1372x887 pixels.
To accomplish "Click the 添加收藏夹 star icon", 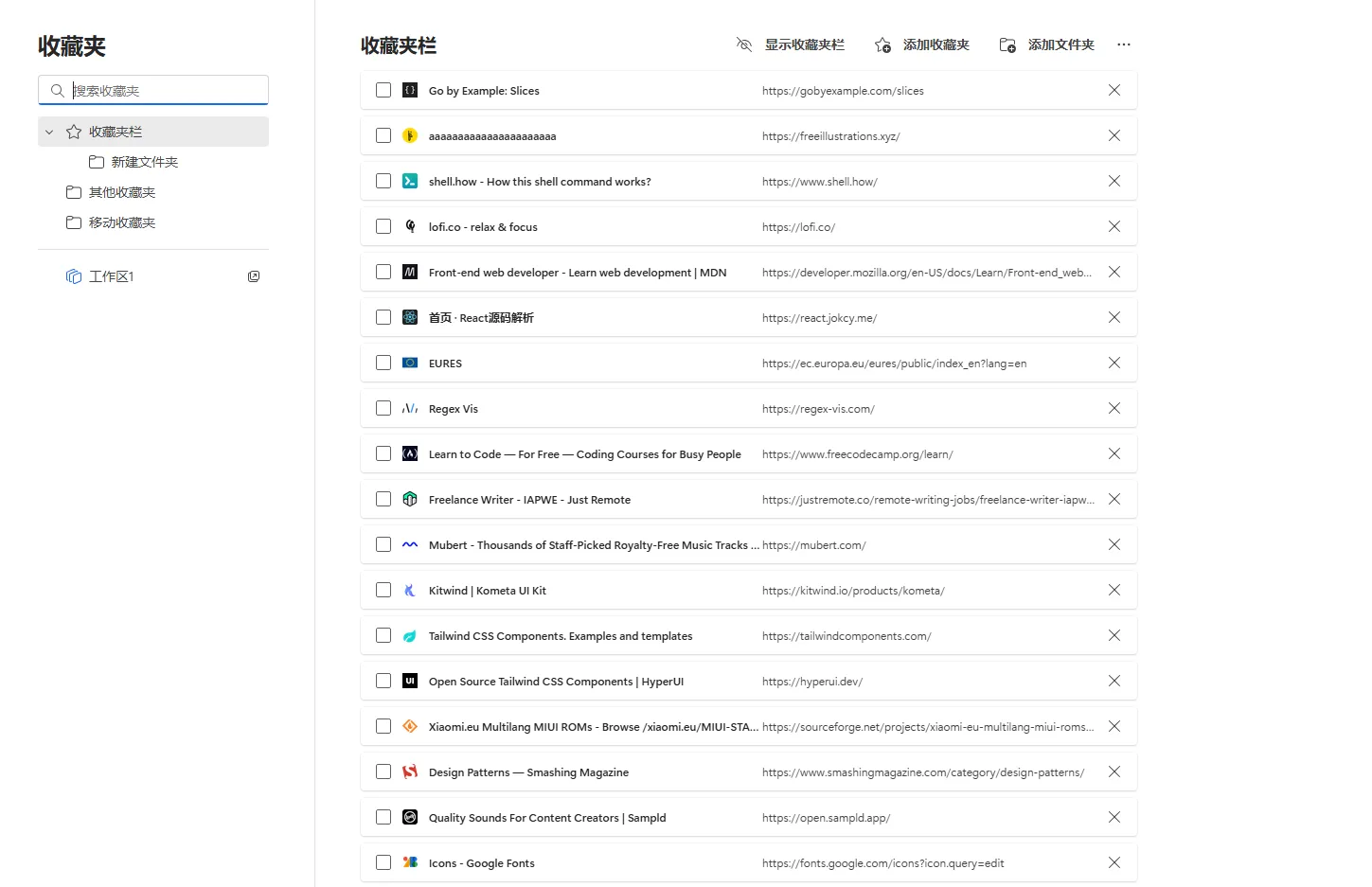I will tap(882, 44).
